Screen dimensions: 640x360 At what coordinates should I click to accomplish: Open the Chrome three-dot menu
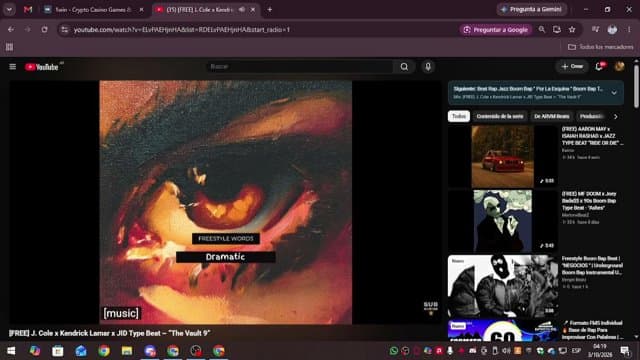pyautogui.click(x=629, y=29)
